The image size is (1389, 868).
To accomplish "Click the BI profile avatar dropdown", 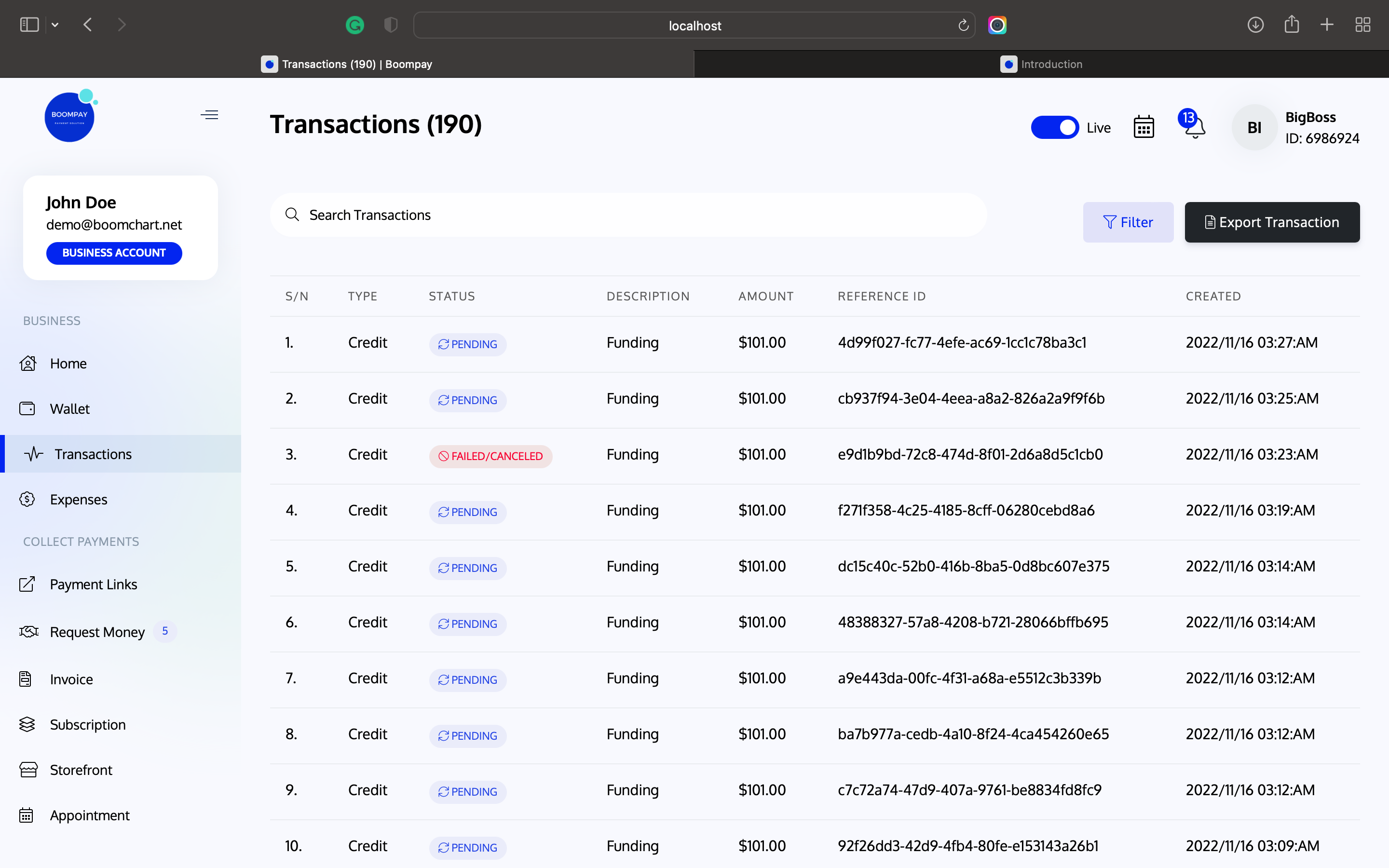I will pyautogui.click(x=1253, y=127).
